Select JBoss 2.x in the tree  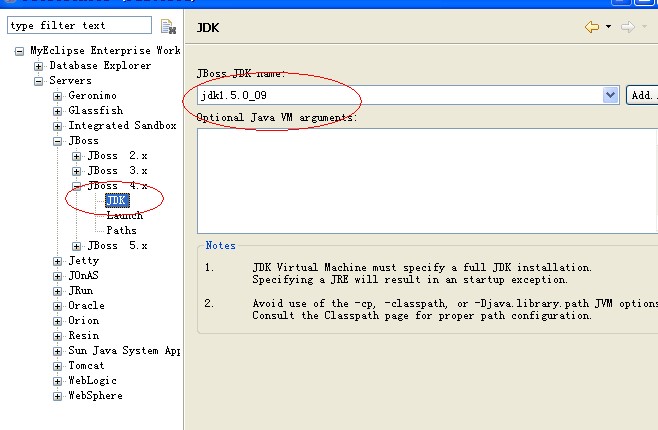tap(118, 156)
